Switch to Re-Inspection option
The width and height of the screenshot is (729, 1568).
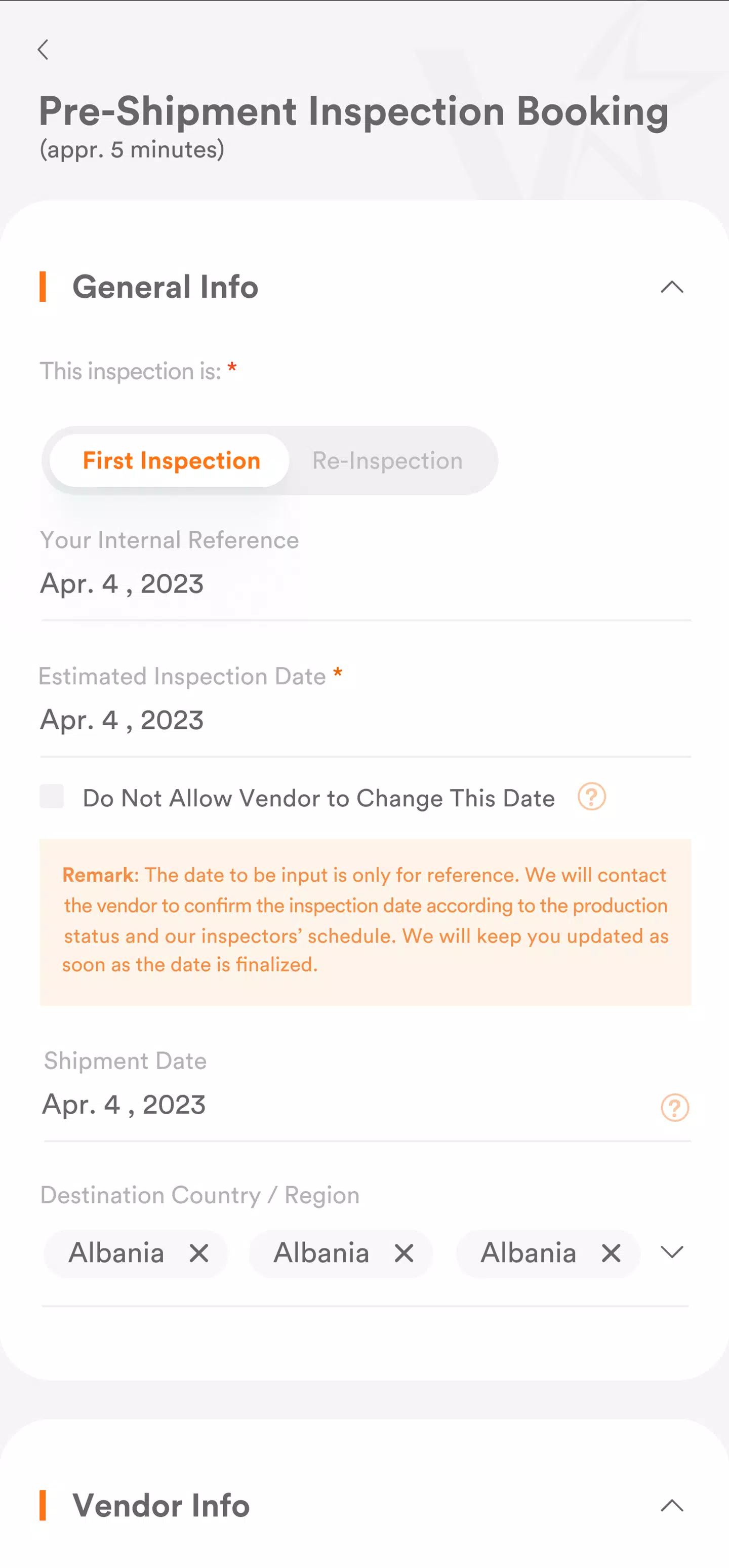[388, 461]
